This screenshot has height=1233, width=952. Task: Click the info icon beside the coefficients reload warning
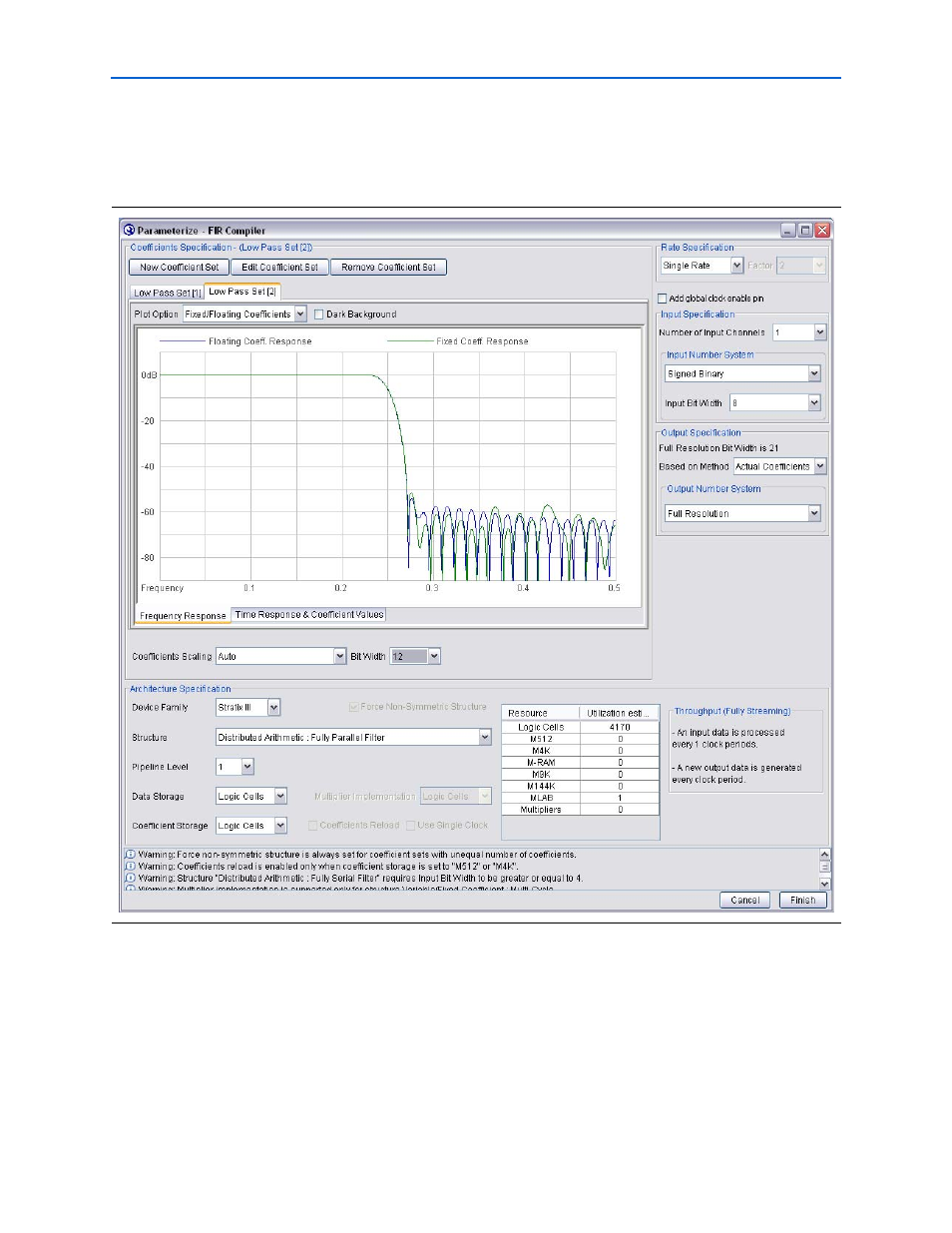(130, 867)
